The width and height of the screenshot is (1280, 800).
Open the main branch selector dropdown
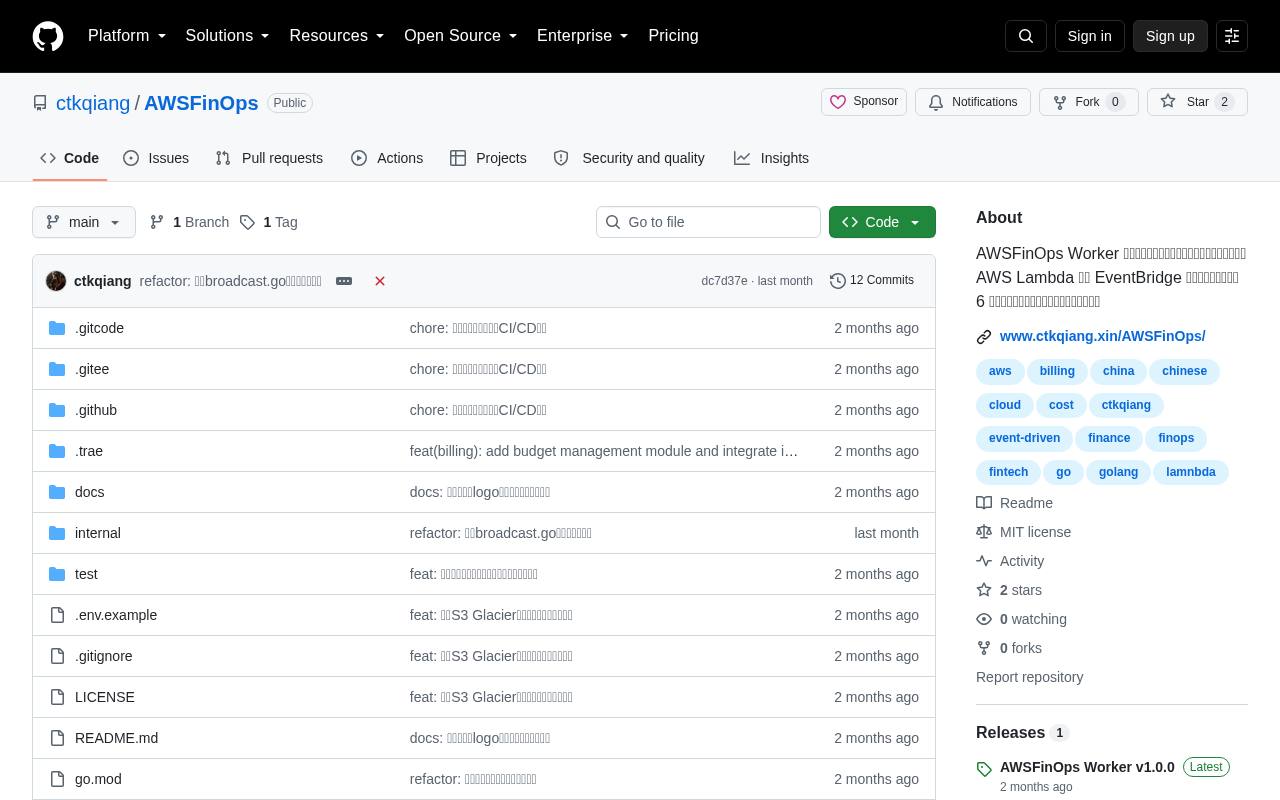(84, 222)
